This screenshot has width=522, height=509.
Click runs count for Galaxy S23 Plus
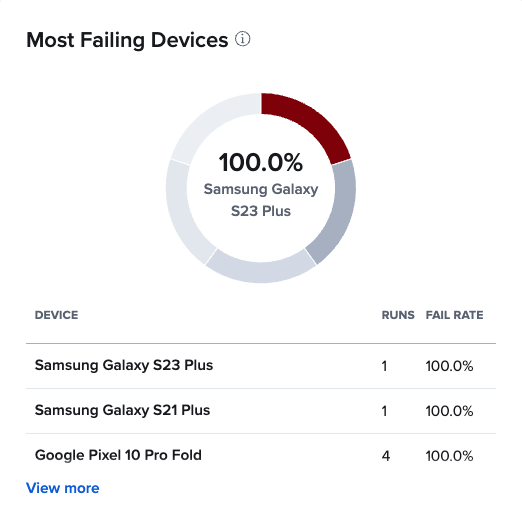tap(384, 366)
